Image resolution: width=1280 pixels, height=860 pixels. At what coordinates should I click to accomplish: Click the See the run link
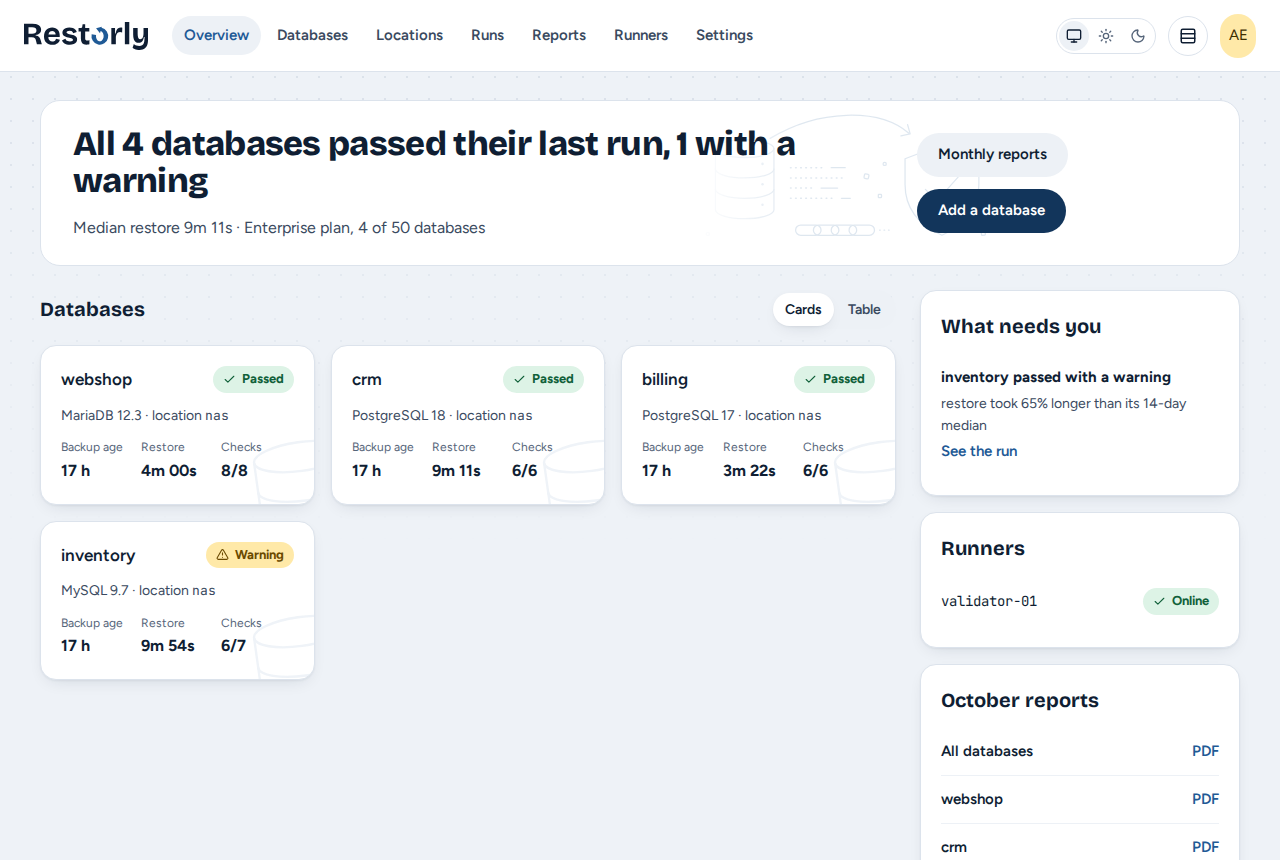[979, 451]
